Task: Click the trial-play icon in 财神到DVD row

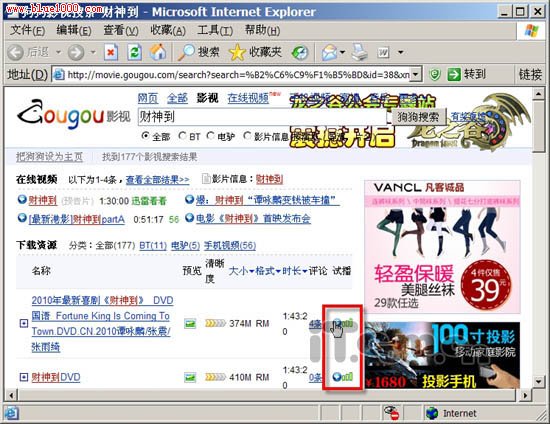Action: [342, 377]
